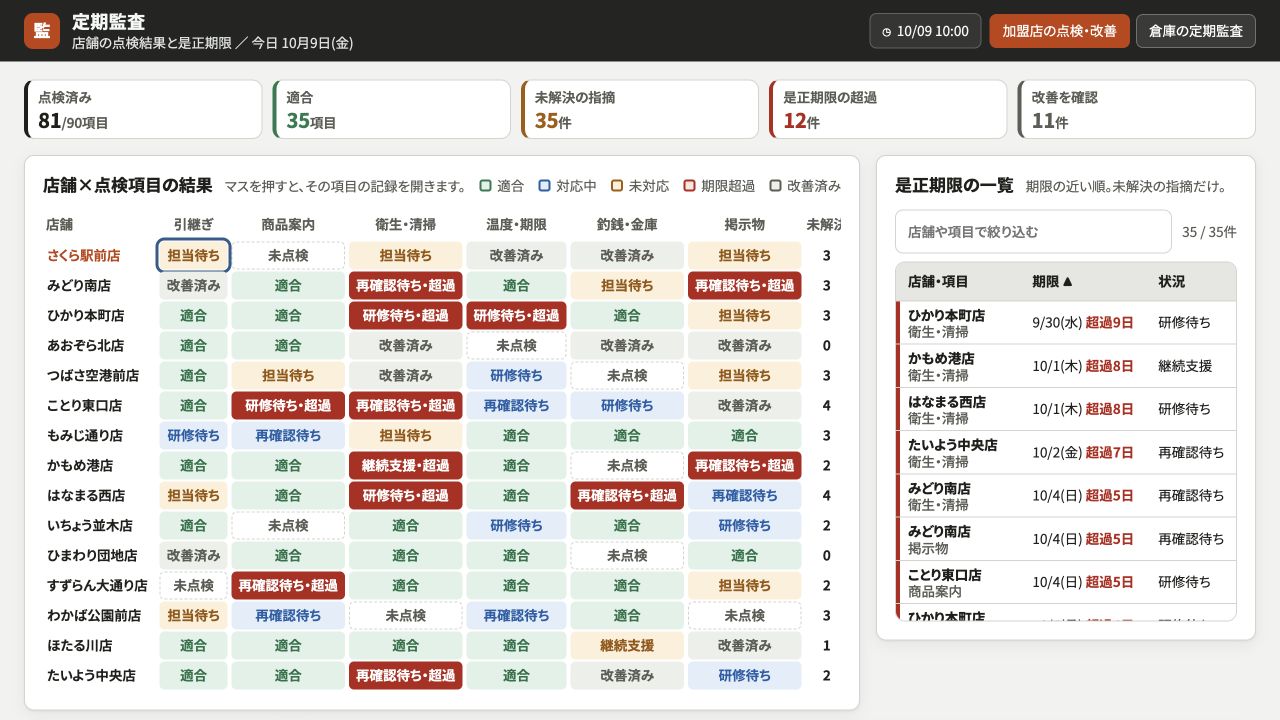Open ことり東口店's 商品案内 研修待ち・超過 cell
Image resolution: width=1280 pixels, height=720 pixels.
(x=288, y=406)
